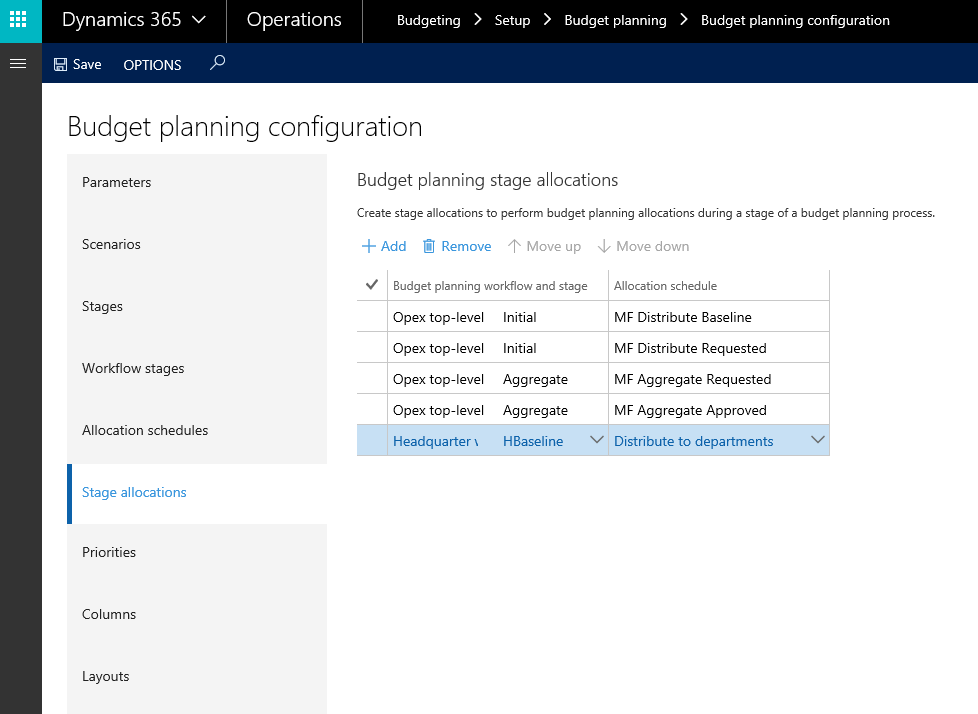Click the Budget planning breadcrumb link
Image resolution: width=978 pixels, height=714 pixels.
click(615, 20)
